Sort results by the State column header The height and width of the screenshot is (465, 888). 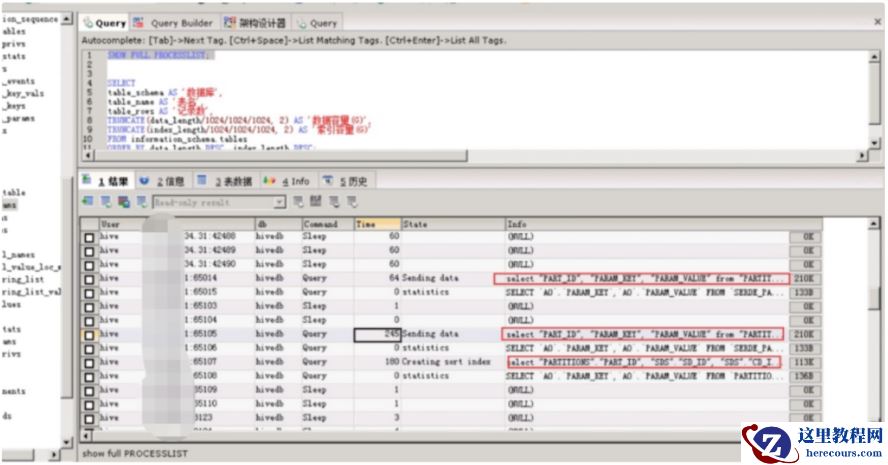(x=452, y=224)
